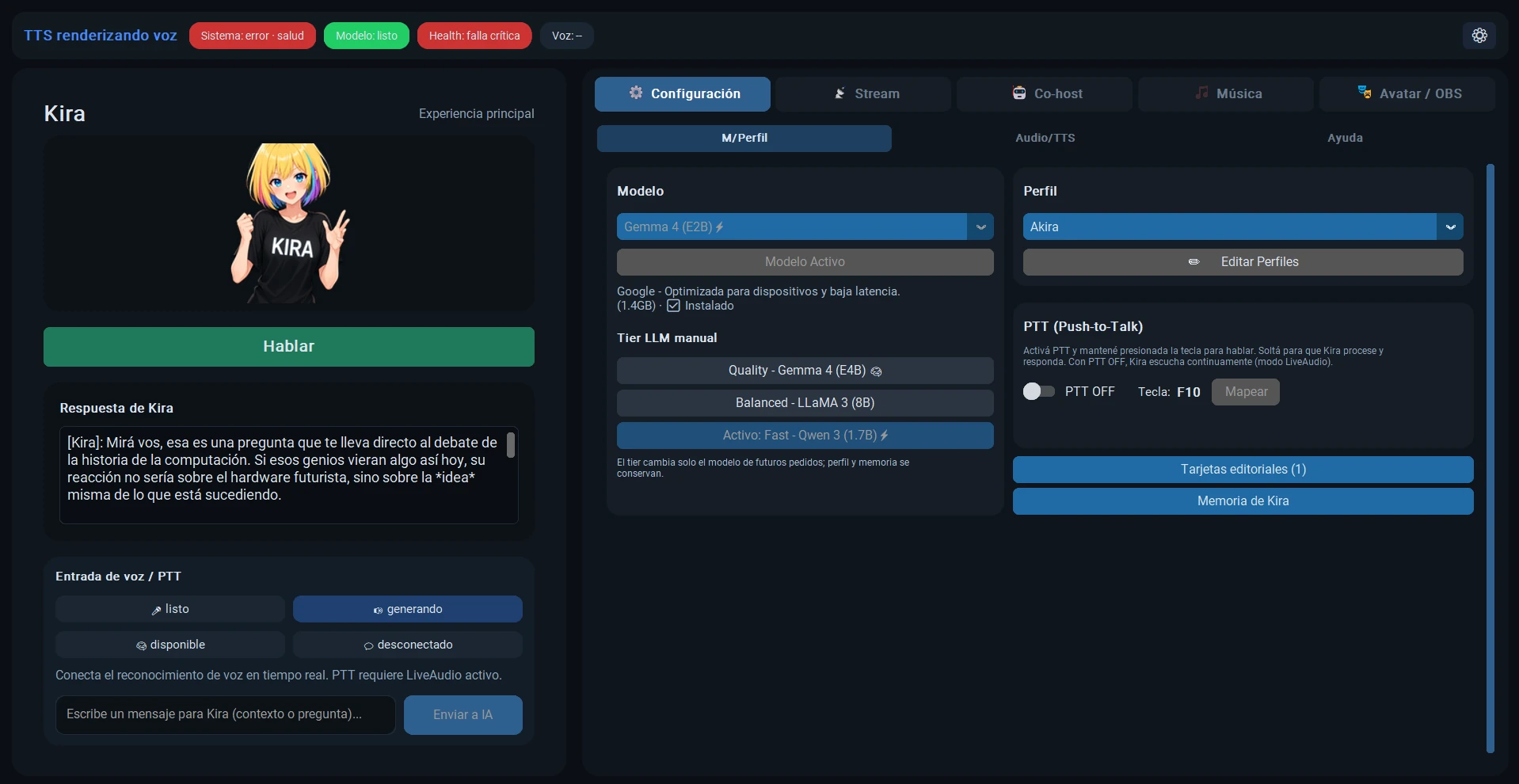Click the Kira avatar image

tap(289, 223)
